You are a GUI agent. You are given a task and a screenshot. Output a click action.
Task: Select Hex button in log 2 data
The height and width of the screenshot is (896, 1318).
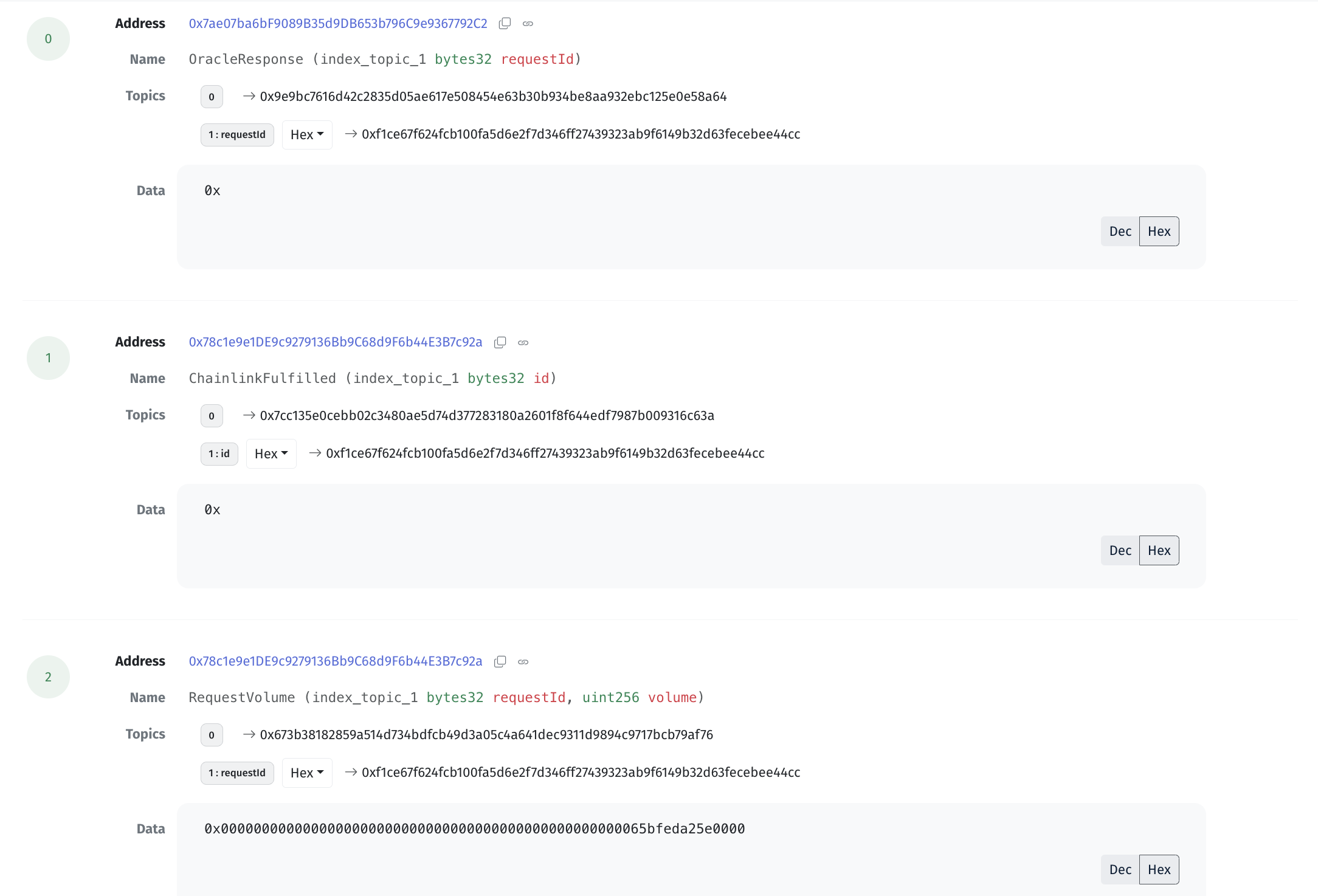click(1159, 870)
